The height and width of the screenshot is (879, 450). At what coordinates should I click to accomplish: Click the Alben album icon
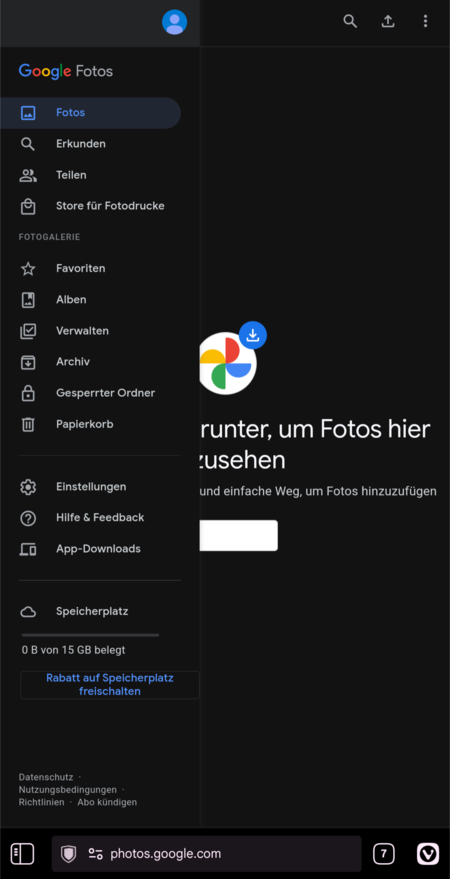(28, 300)
